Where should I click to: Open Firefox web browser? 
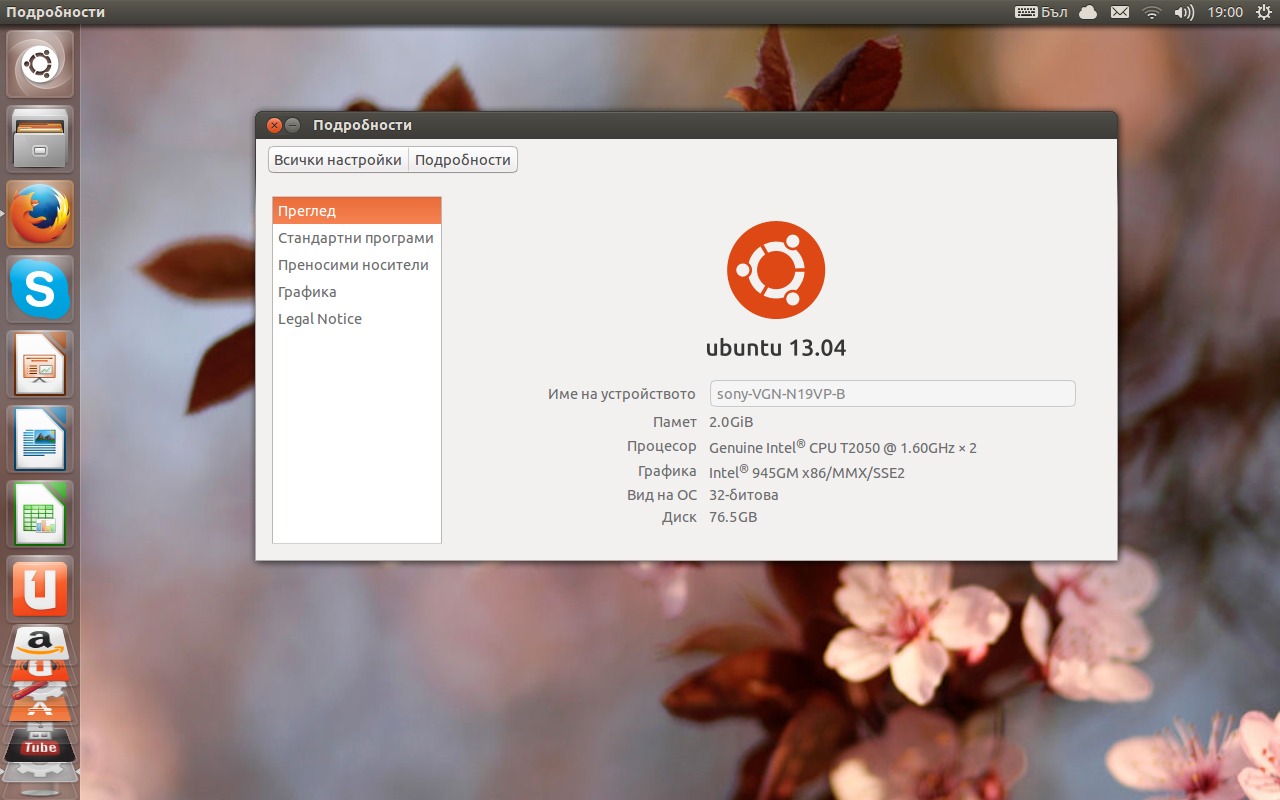40,214
